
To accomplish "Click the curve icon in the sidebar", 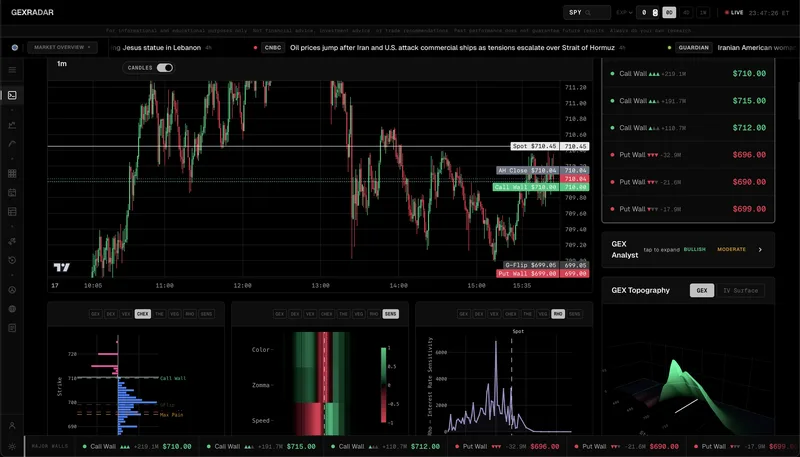I will [12, 144].
